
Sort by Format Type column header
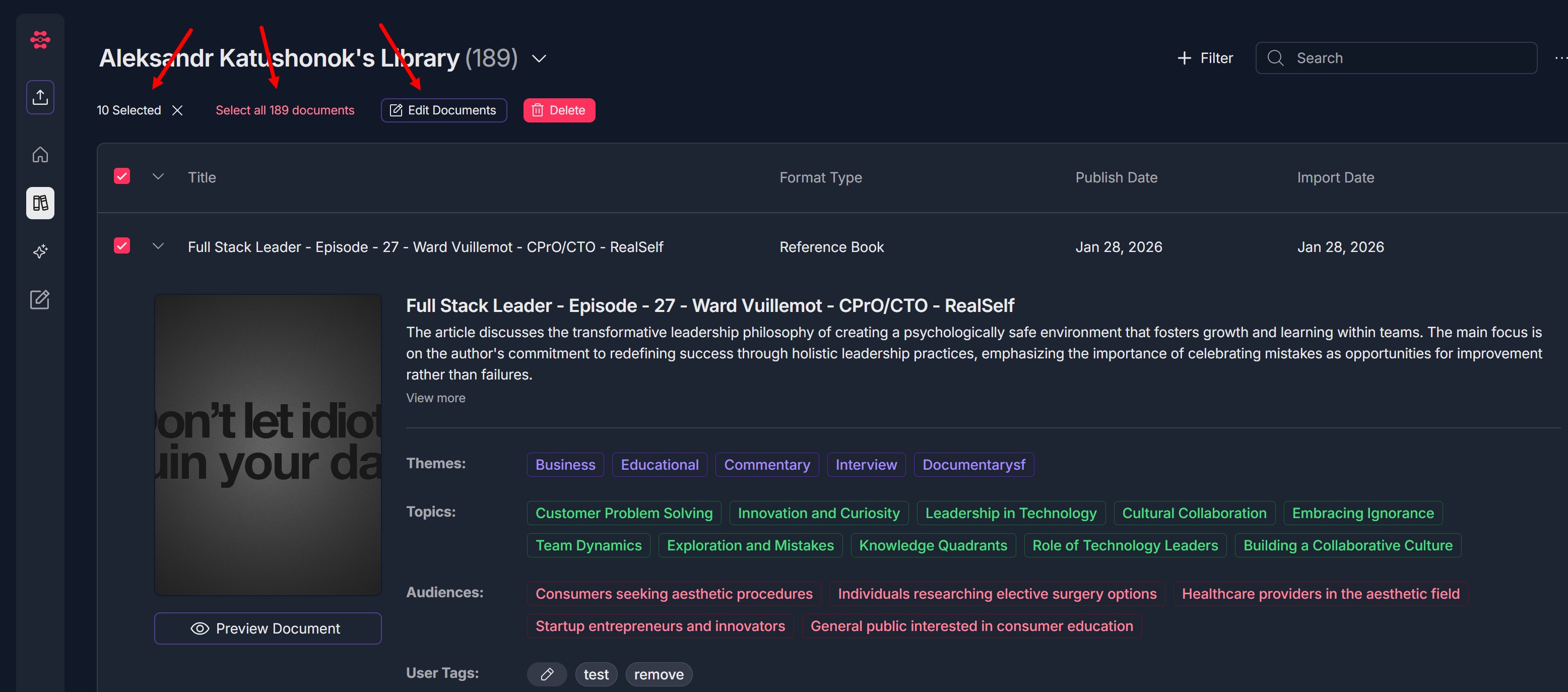click(x=820, y=177)
